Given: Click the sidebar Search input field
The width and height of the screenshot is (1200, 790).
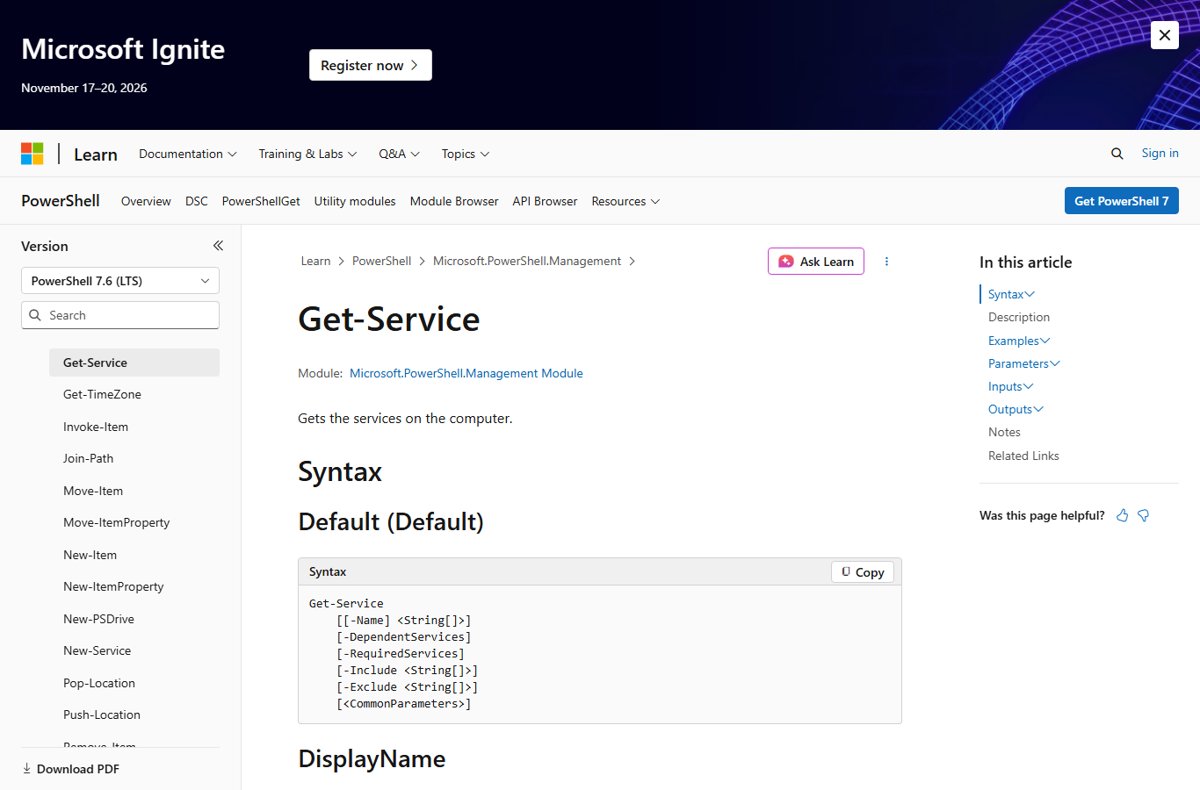Looking at the screenshot, I should [120, 315].
